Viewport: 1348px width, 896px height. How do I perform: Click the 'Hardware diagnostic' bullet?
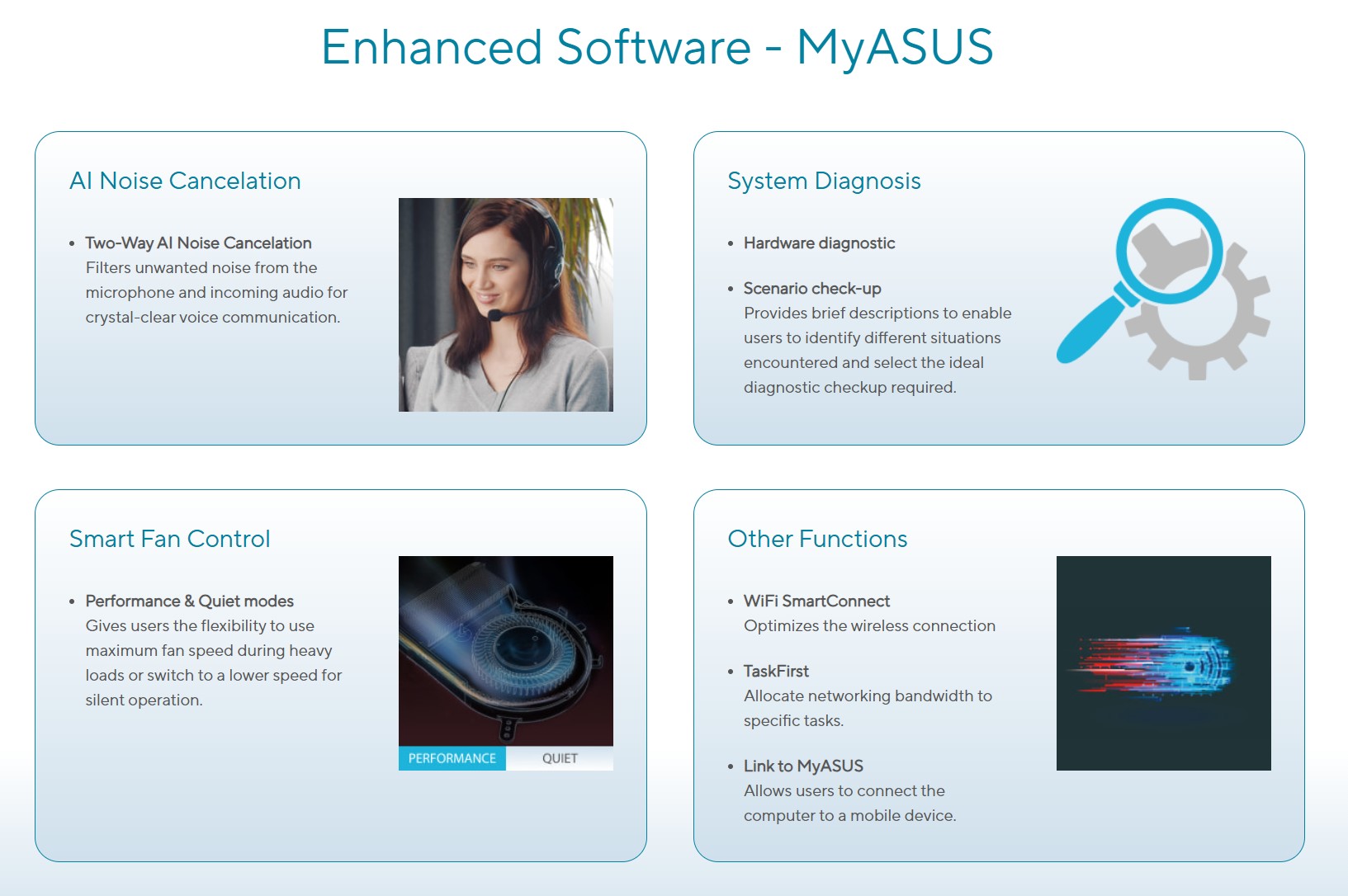click(x=819, y=243)
